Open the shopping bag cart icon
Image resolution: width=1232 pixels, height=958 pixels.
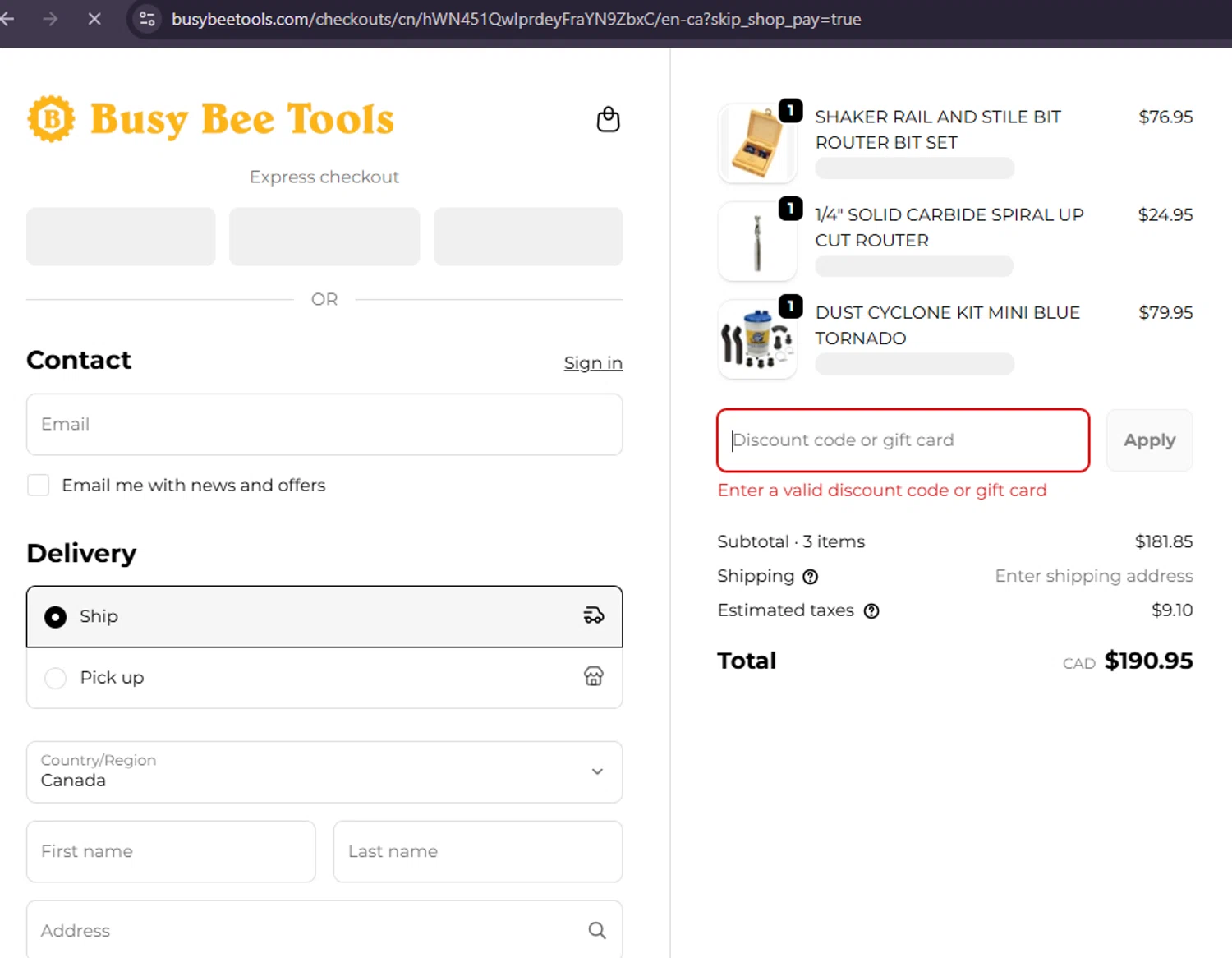coord(608,120)
